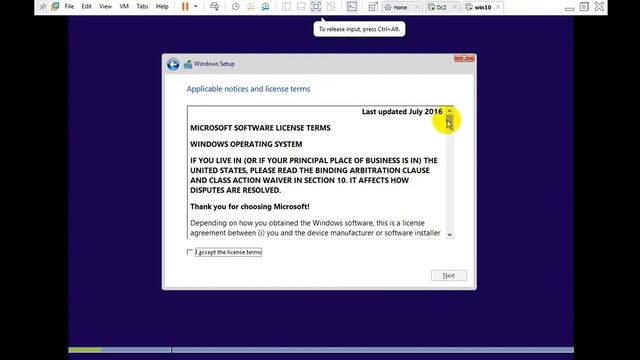Click the Next button

449,276
